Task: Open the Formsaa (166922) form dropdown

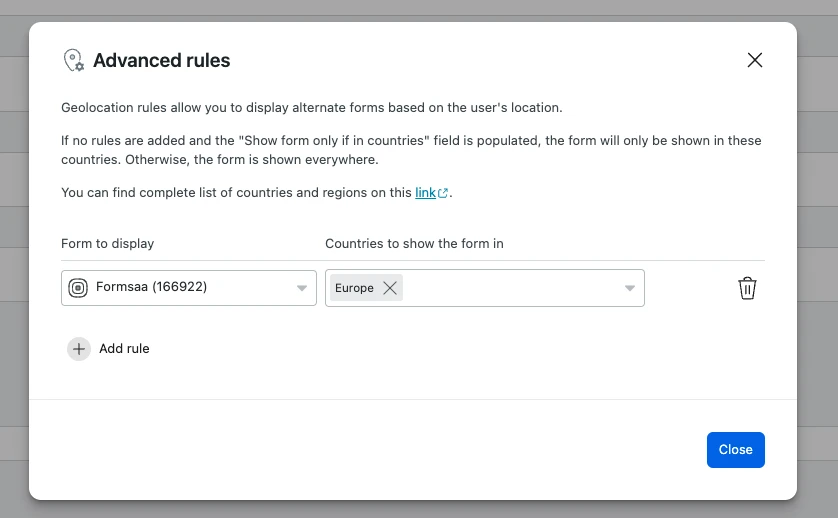Action: coord(180,288)
